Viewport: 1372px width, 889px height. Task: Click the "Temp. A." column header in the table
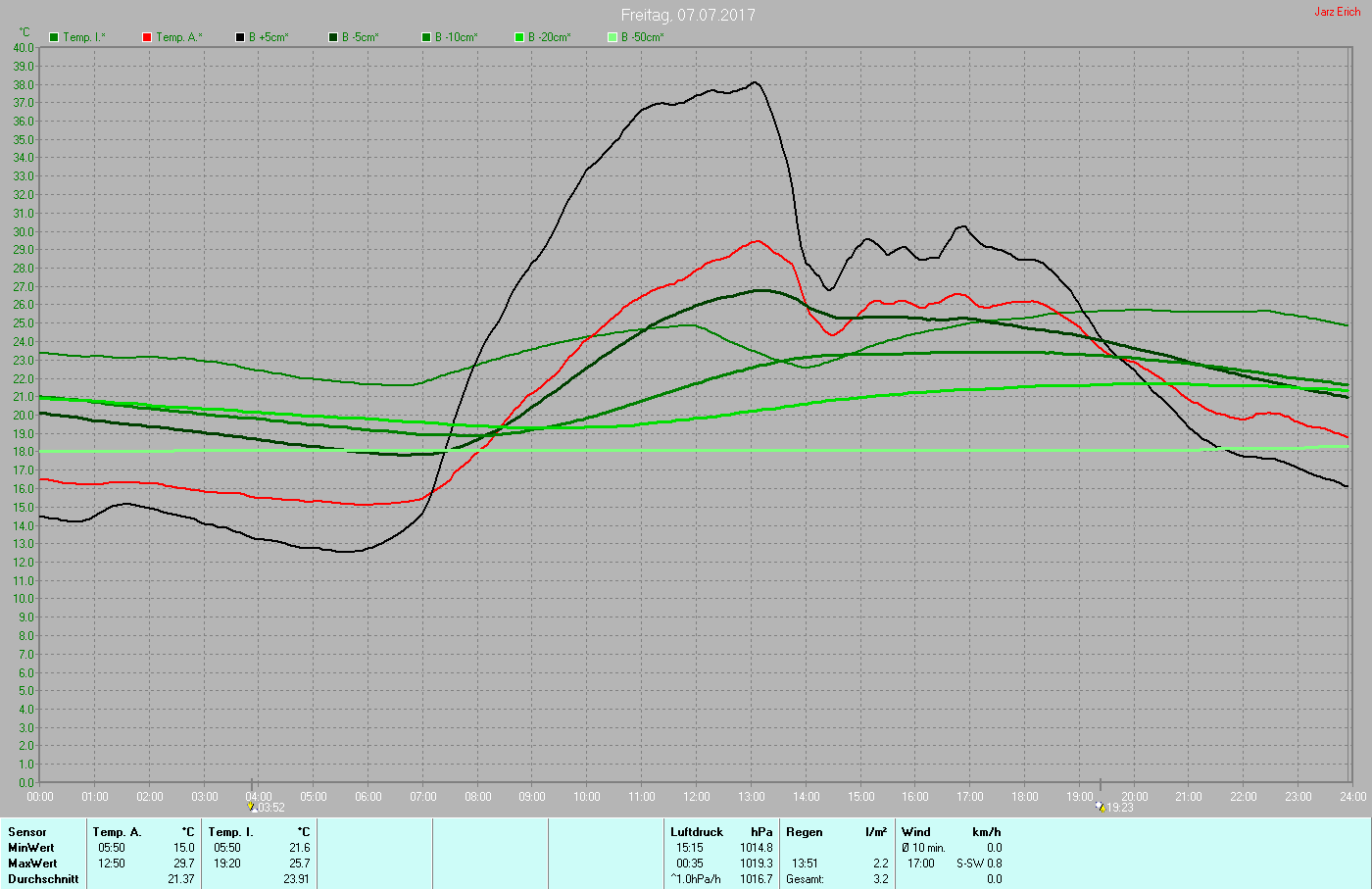tap(118, 832)
